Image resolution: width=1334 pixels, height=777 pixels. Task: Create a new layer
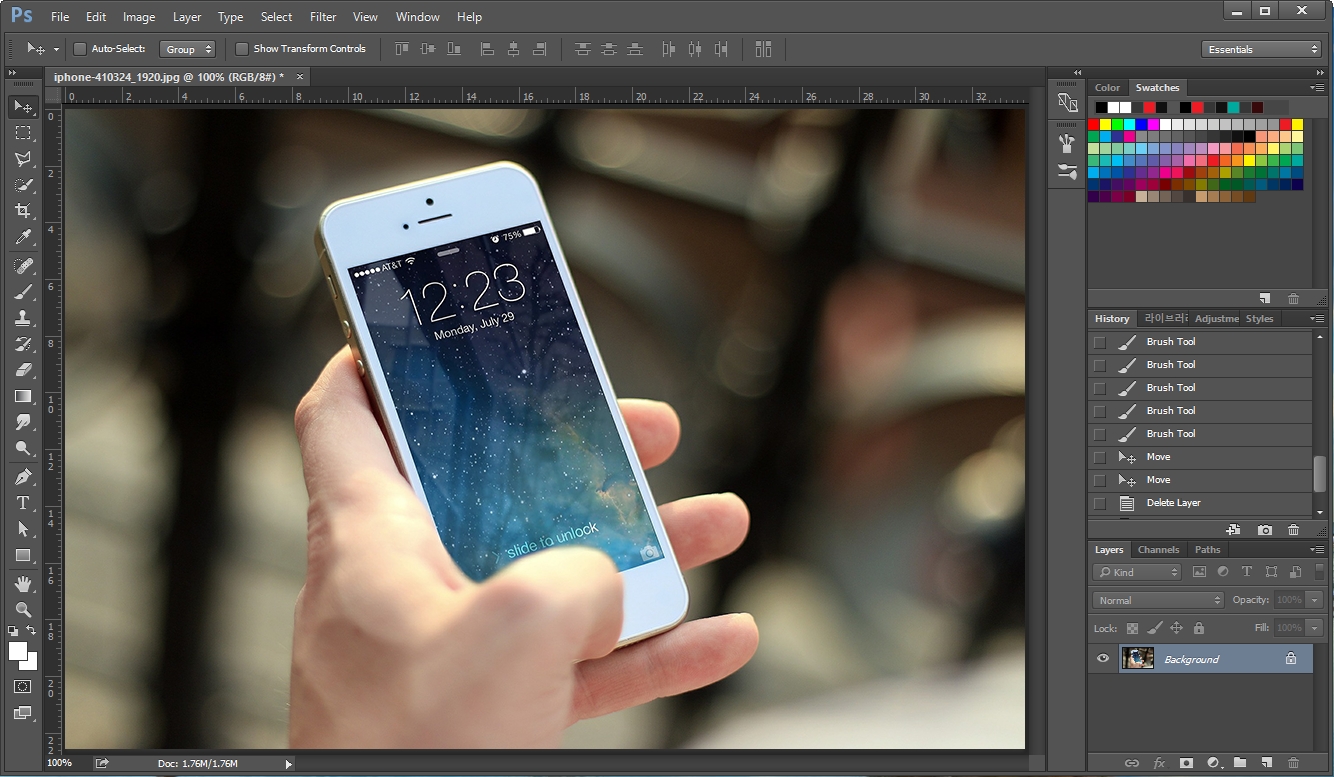(1265, 762)
